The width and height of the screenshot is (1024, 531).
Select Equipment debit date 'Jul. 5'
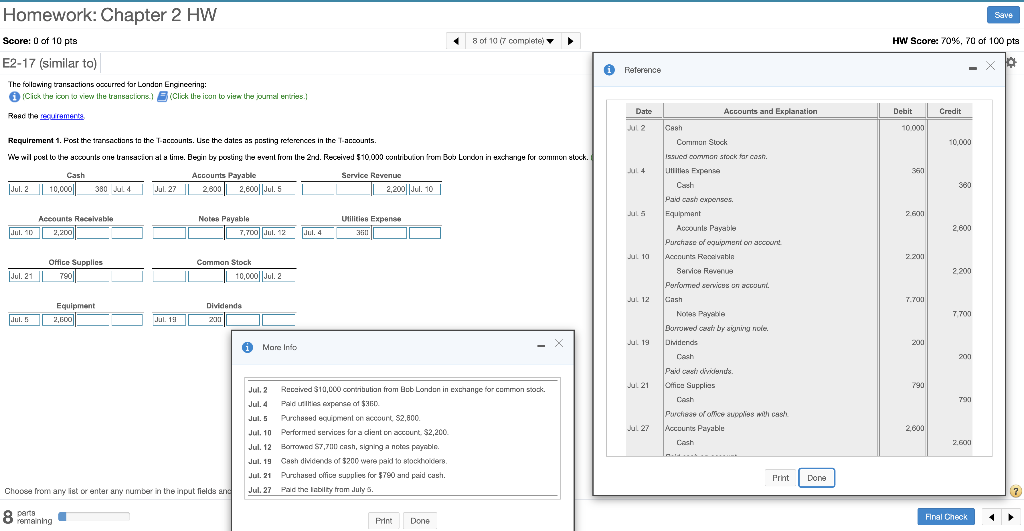24,319
